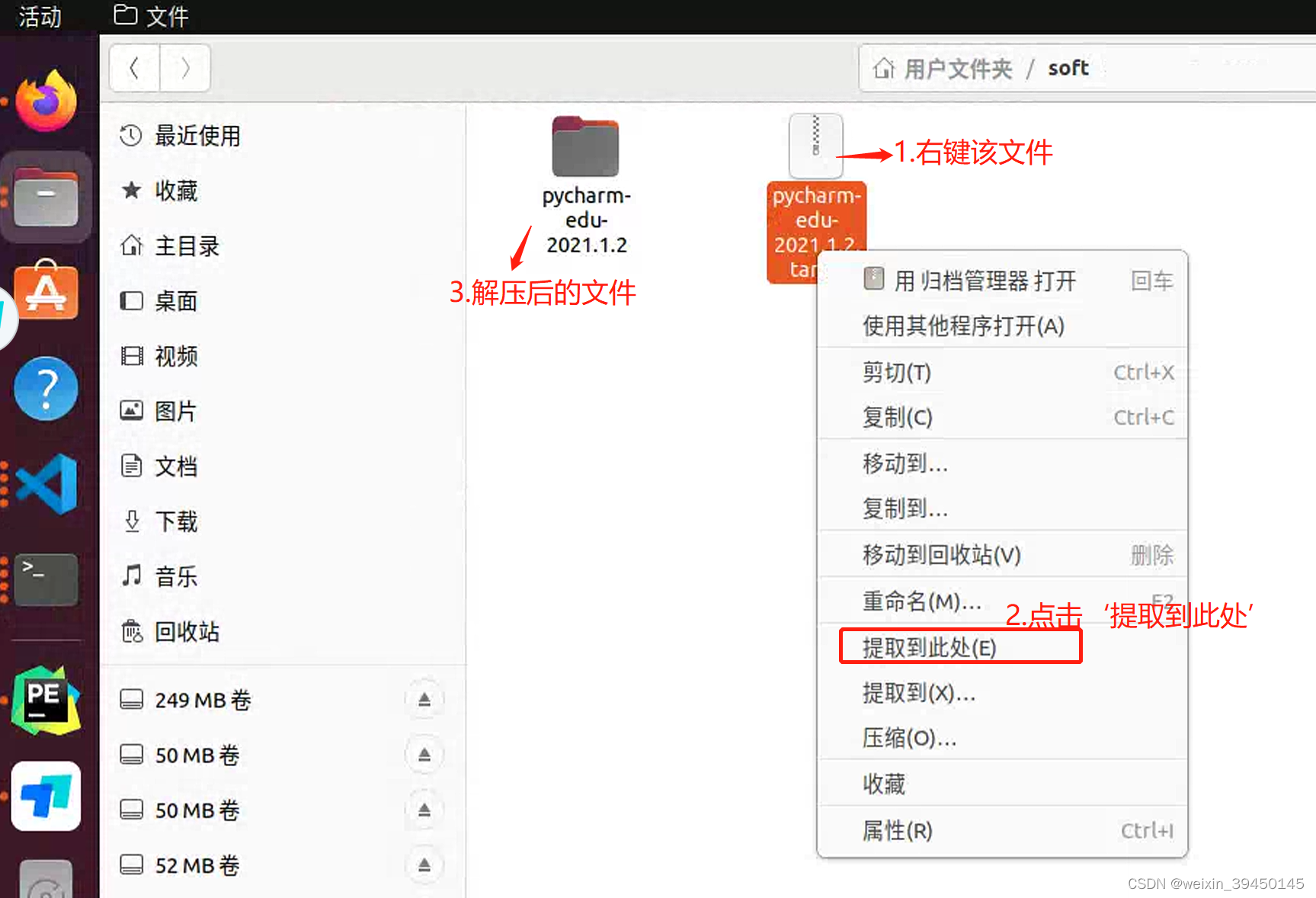Choose 使用其他程序打开(A) menu entry
The width and height of the screenshot is (1316, 898).
point(1002,326)
